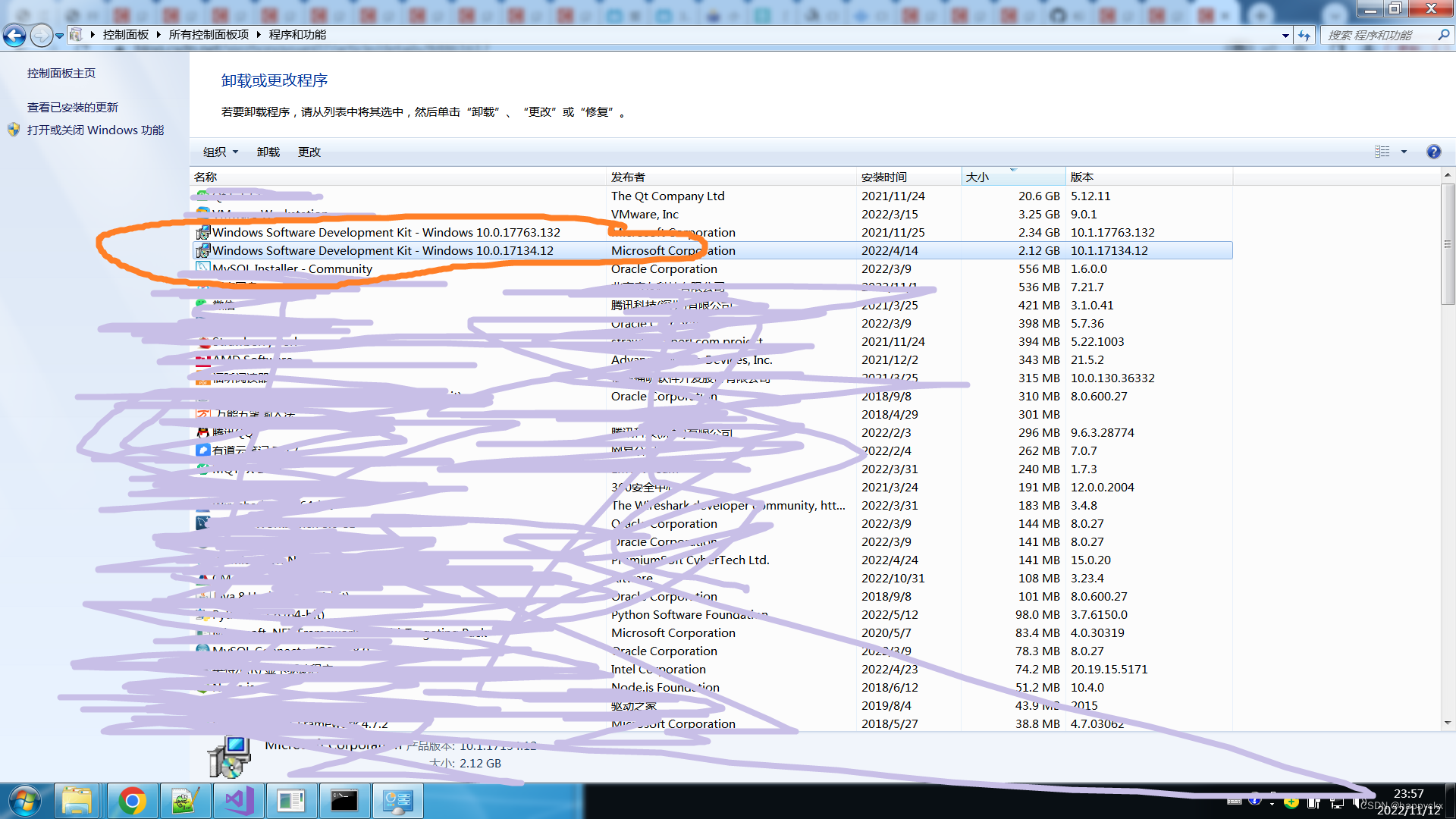
Task: Click the search magnifier icon
Action: [1443, 35]
